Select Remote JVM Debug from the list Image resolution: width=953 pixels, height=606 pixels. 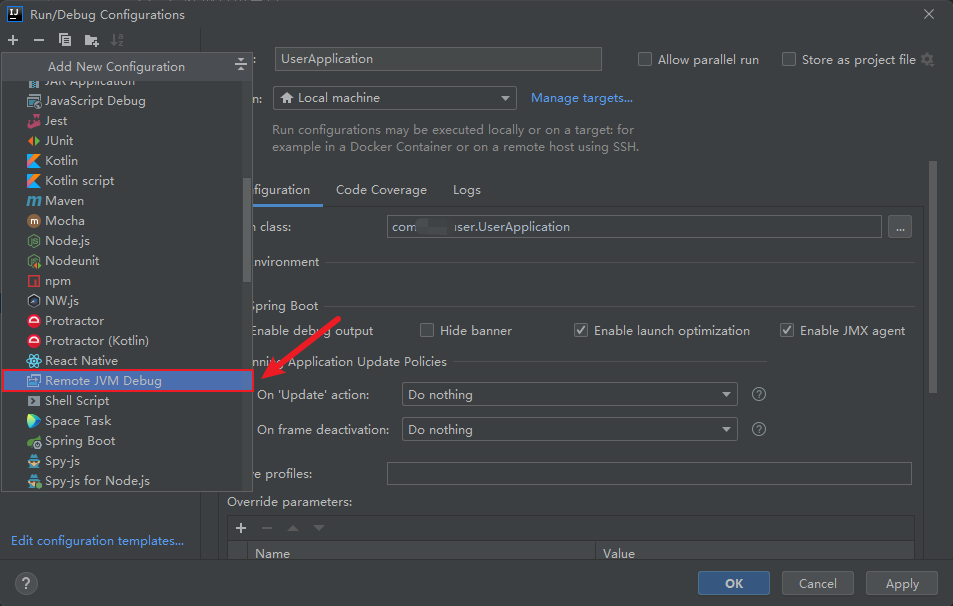click(103, 380)
